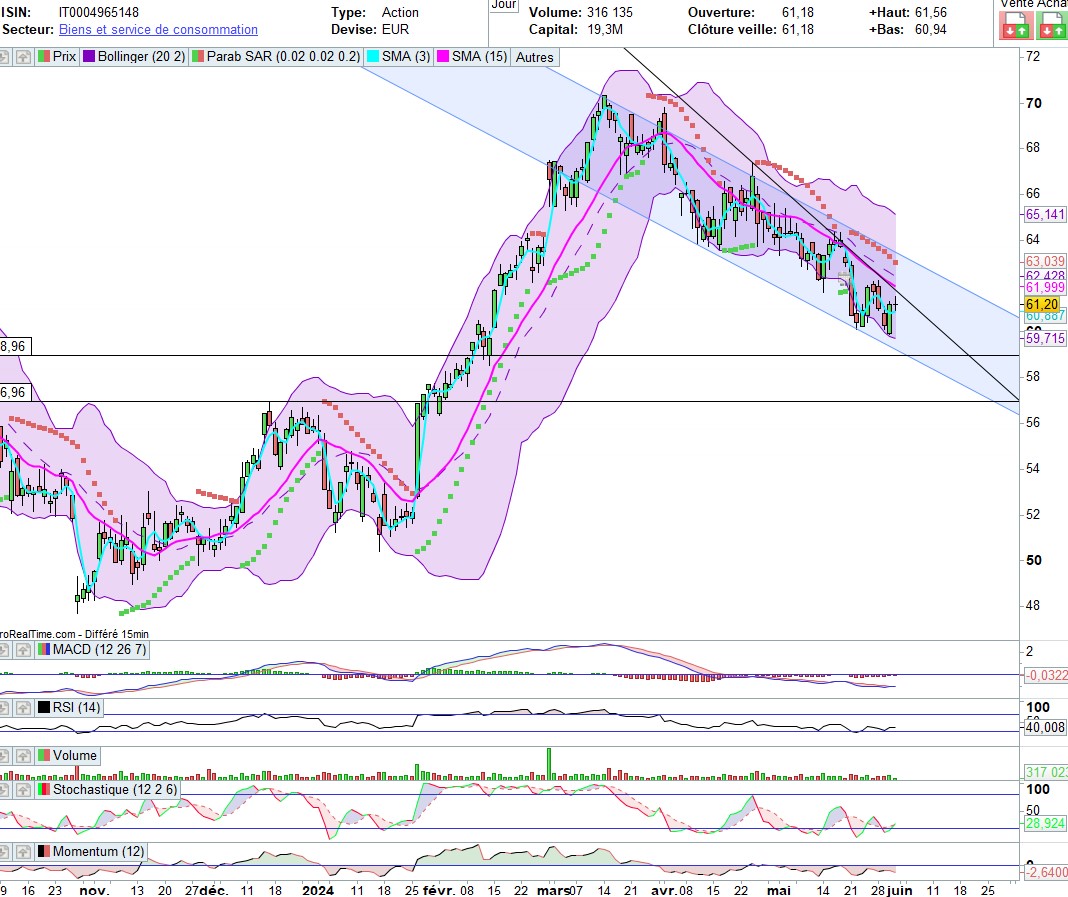This screenshot has height=897, width=1068.
Task: Click the green Achat order ticket icon
Action: (1051, 26)
